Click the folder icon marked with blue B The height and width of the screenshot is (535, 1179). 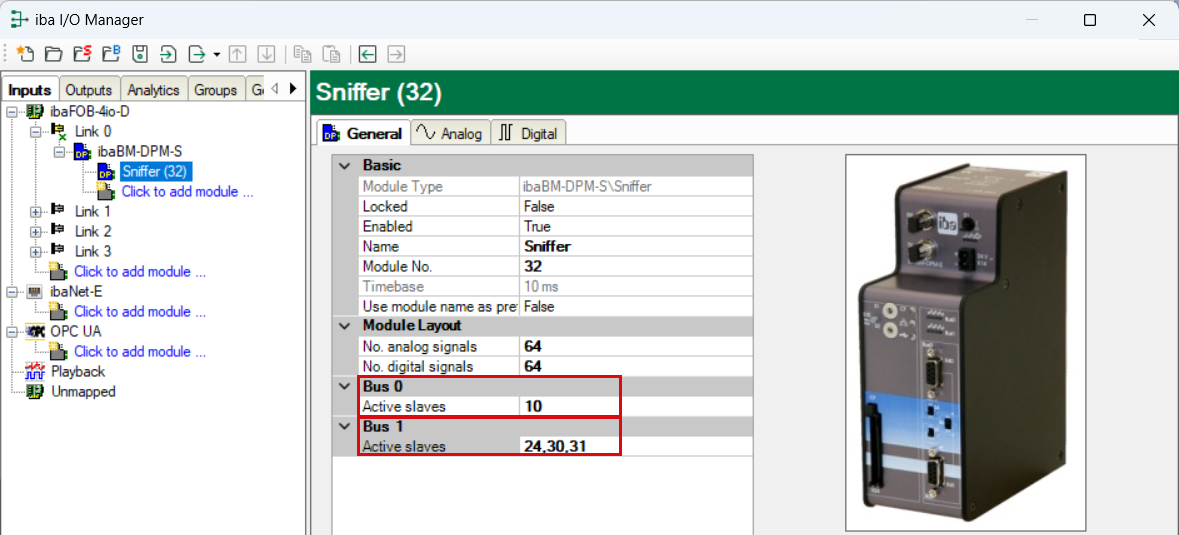[111, 53]
